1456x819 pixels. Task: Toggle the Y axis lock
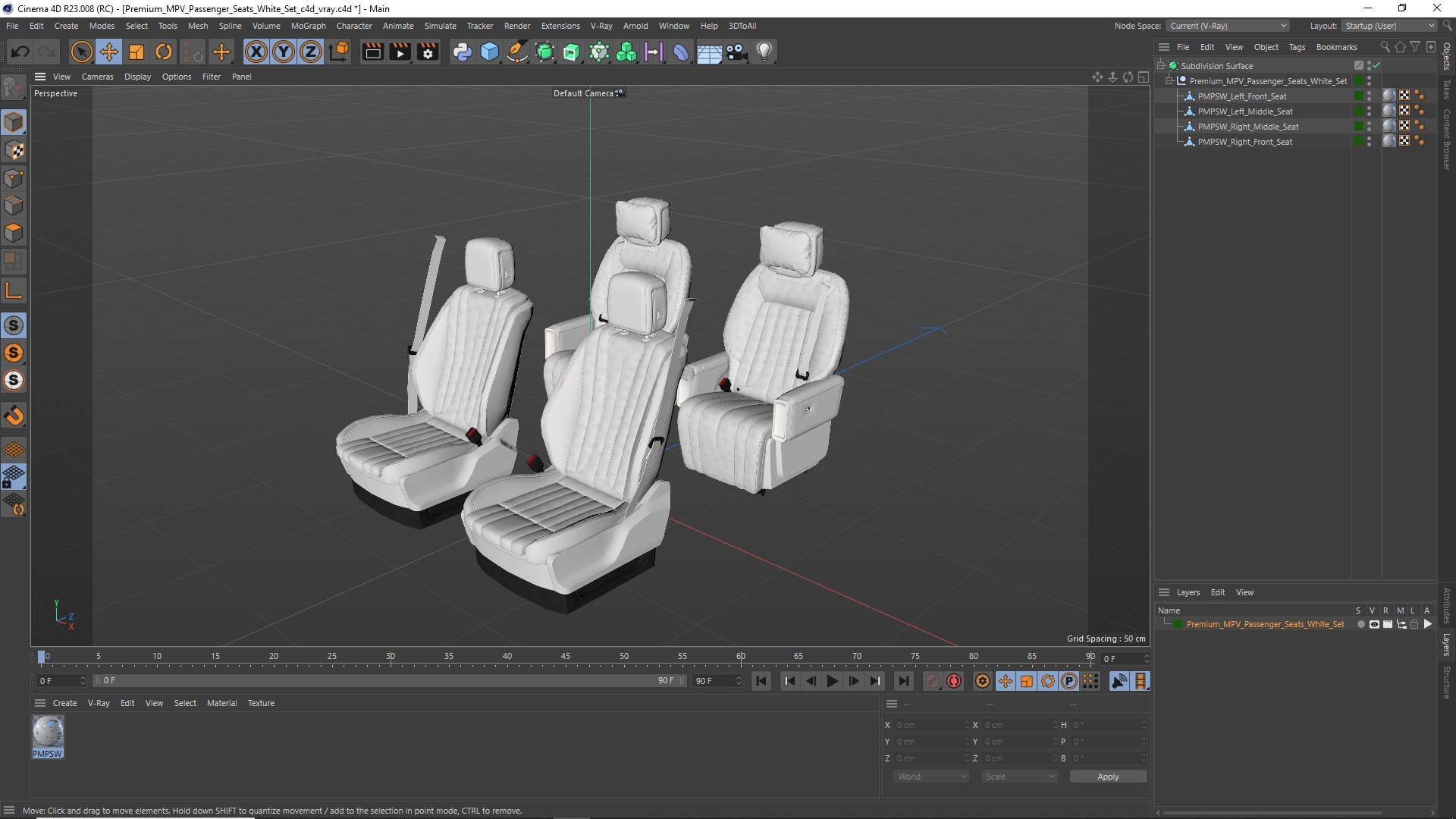click(284, 52)
